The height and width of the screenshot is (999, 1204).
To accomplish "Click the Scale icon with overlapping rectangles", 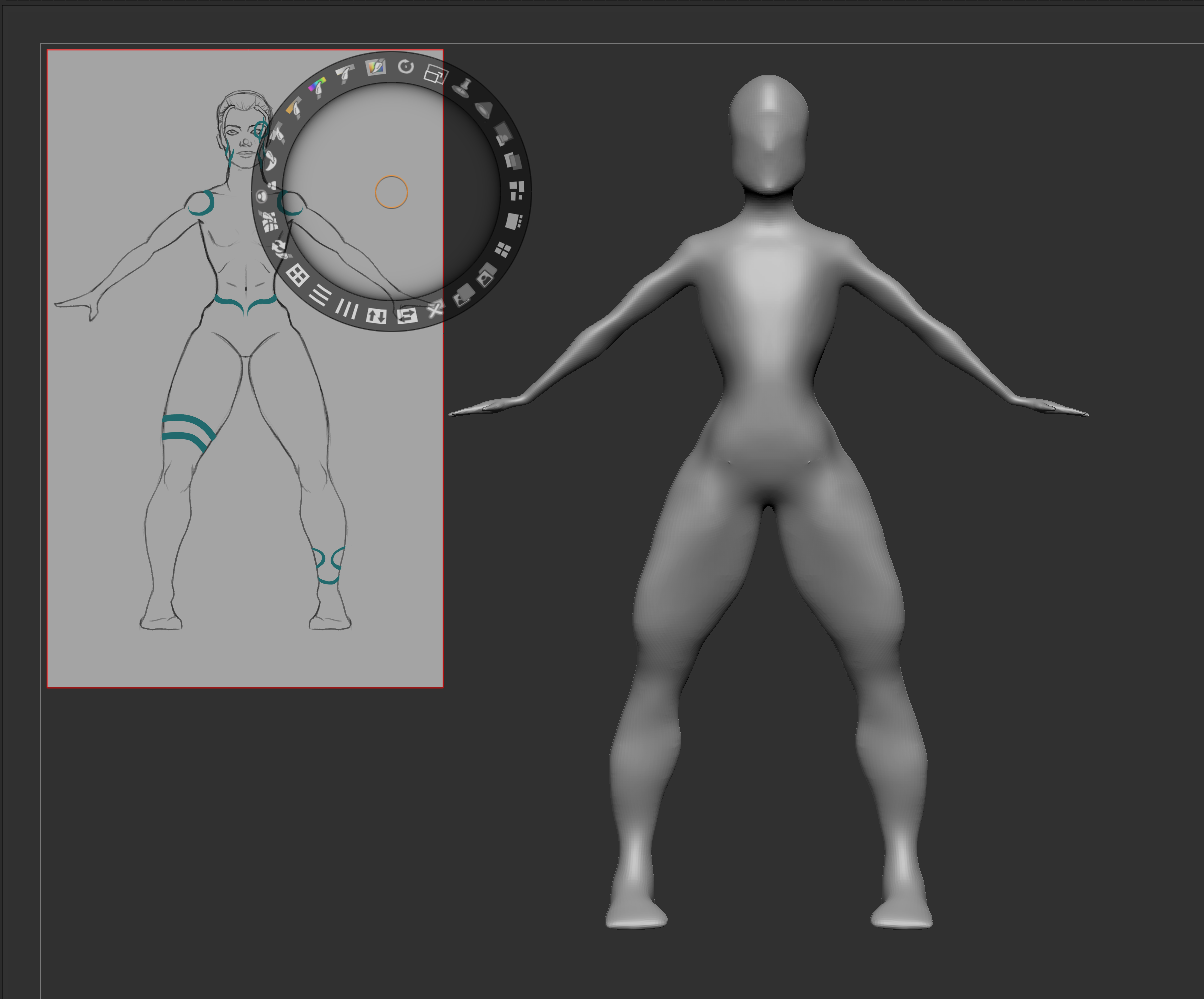I will coord(435,74).
